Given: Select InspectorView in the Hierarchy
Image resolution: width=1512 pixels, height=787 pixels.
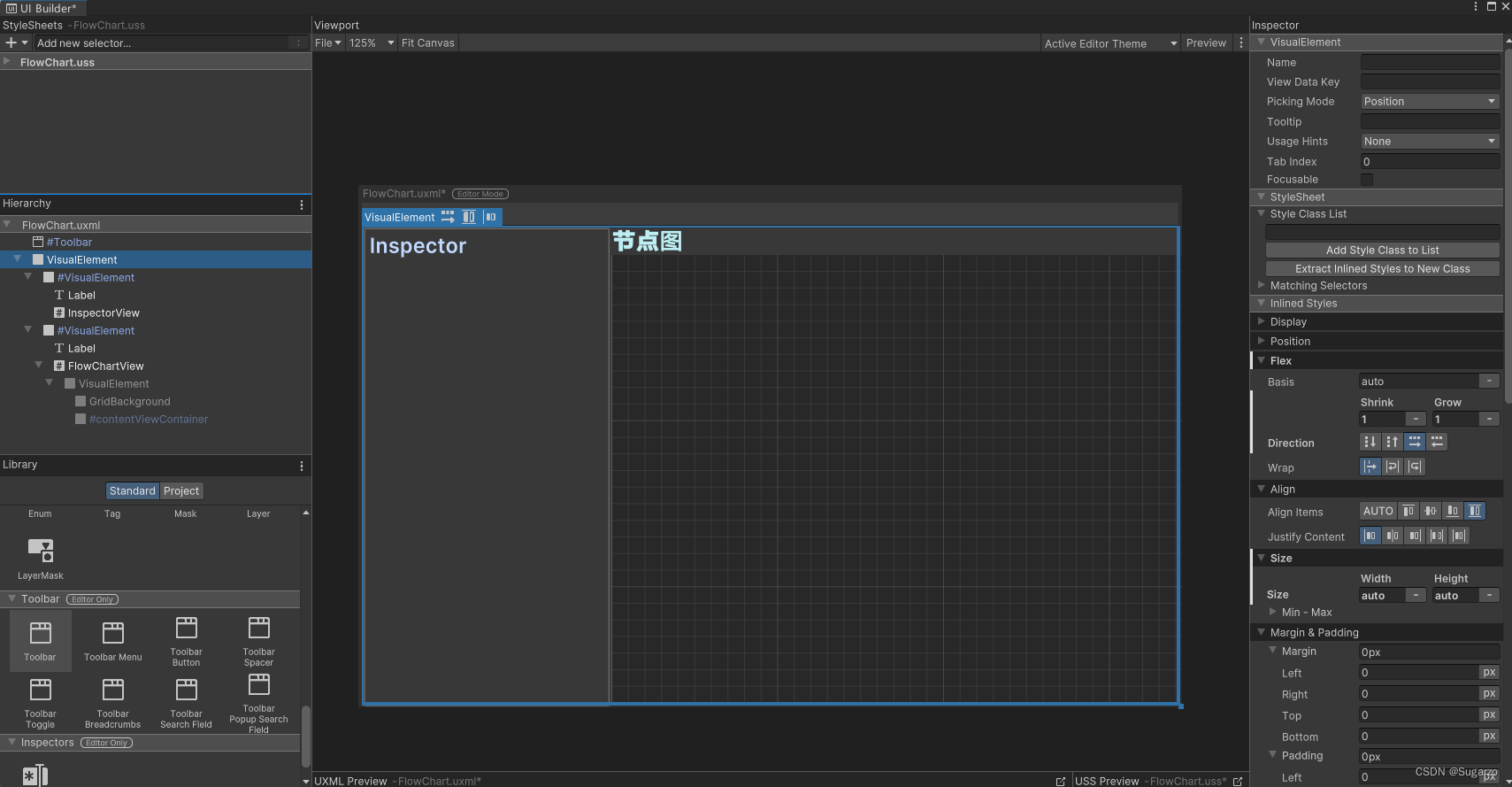Looking at the screenshot, I should click(x=104, y=313).
